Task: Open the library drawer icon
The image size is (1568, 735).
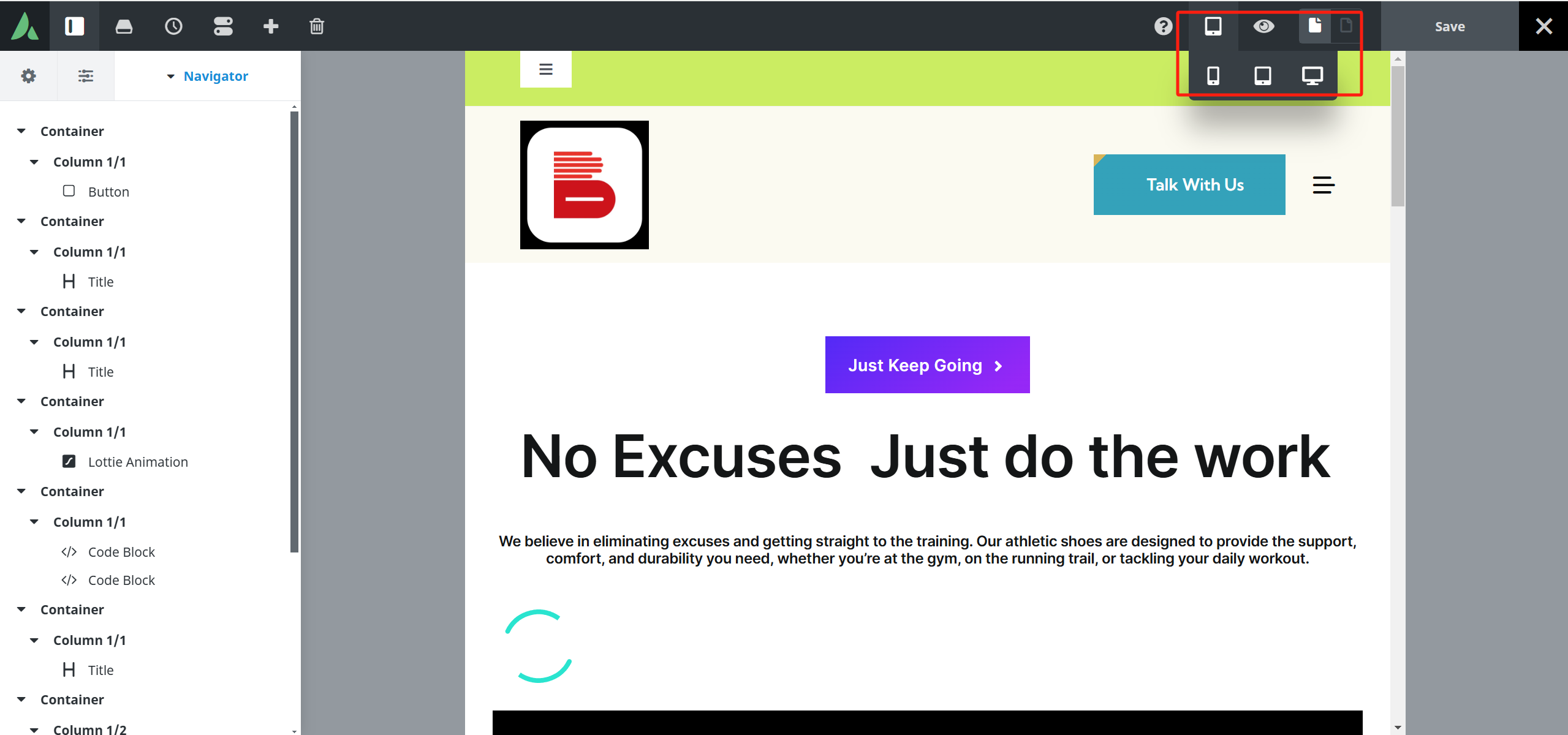Action: [x=124, y=26]
